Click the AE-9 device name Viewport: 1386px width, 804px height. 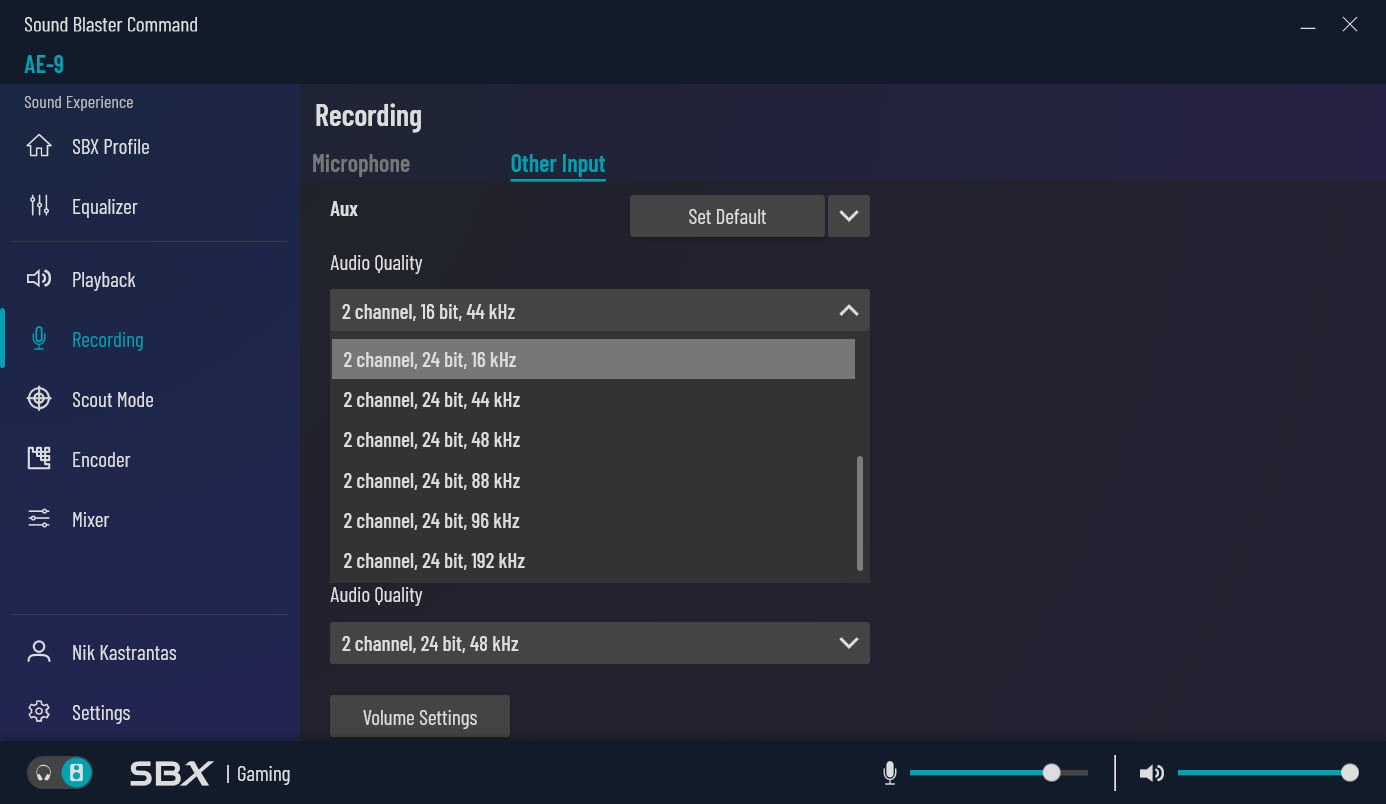tap(44, 64)
